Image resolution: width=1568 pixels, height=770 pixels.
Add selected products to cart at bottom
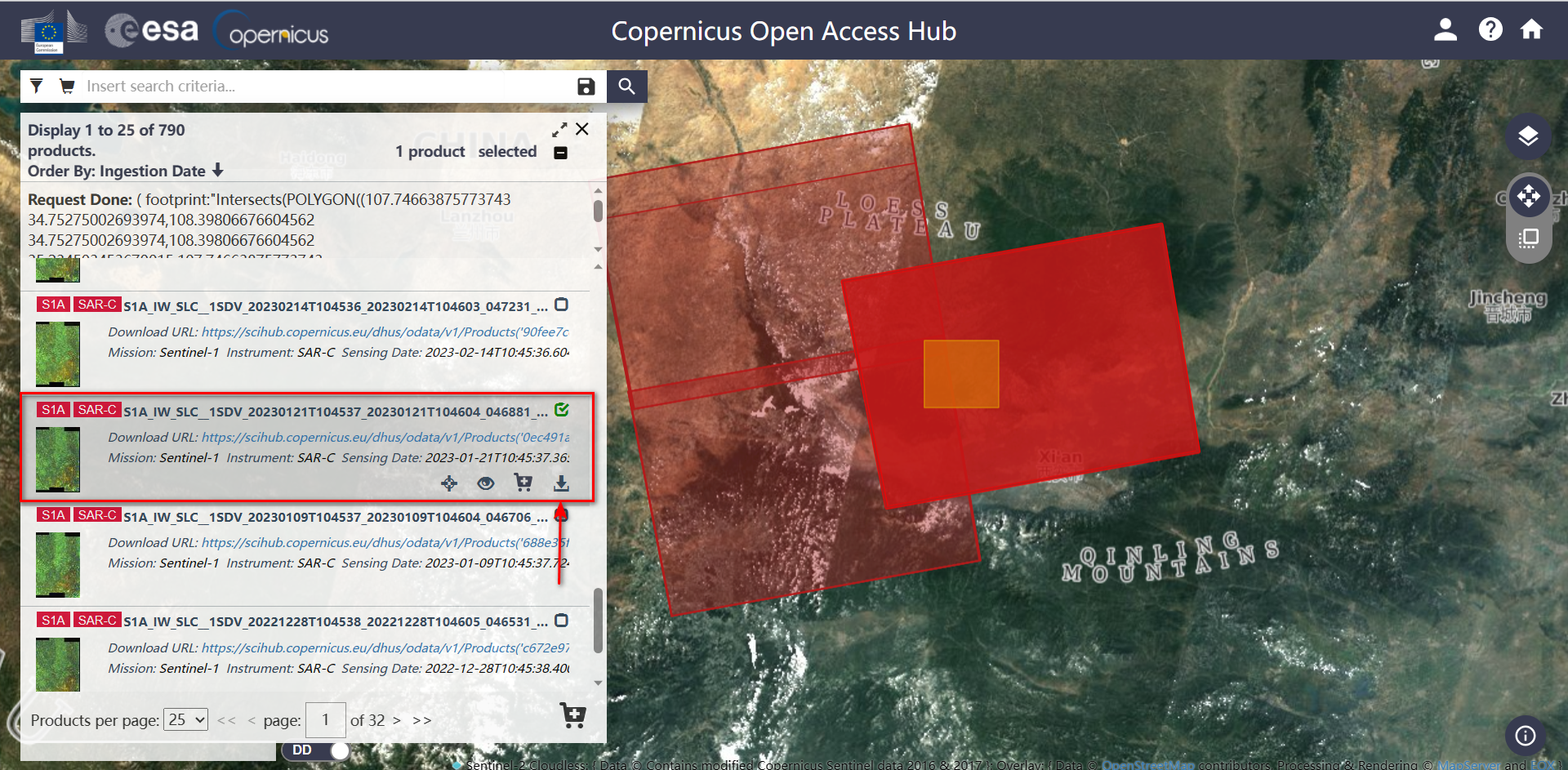[x=573, y=716]
